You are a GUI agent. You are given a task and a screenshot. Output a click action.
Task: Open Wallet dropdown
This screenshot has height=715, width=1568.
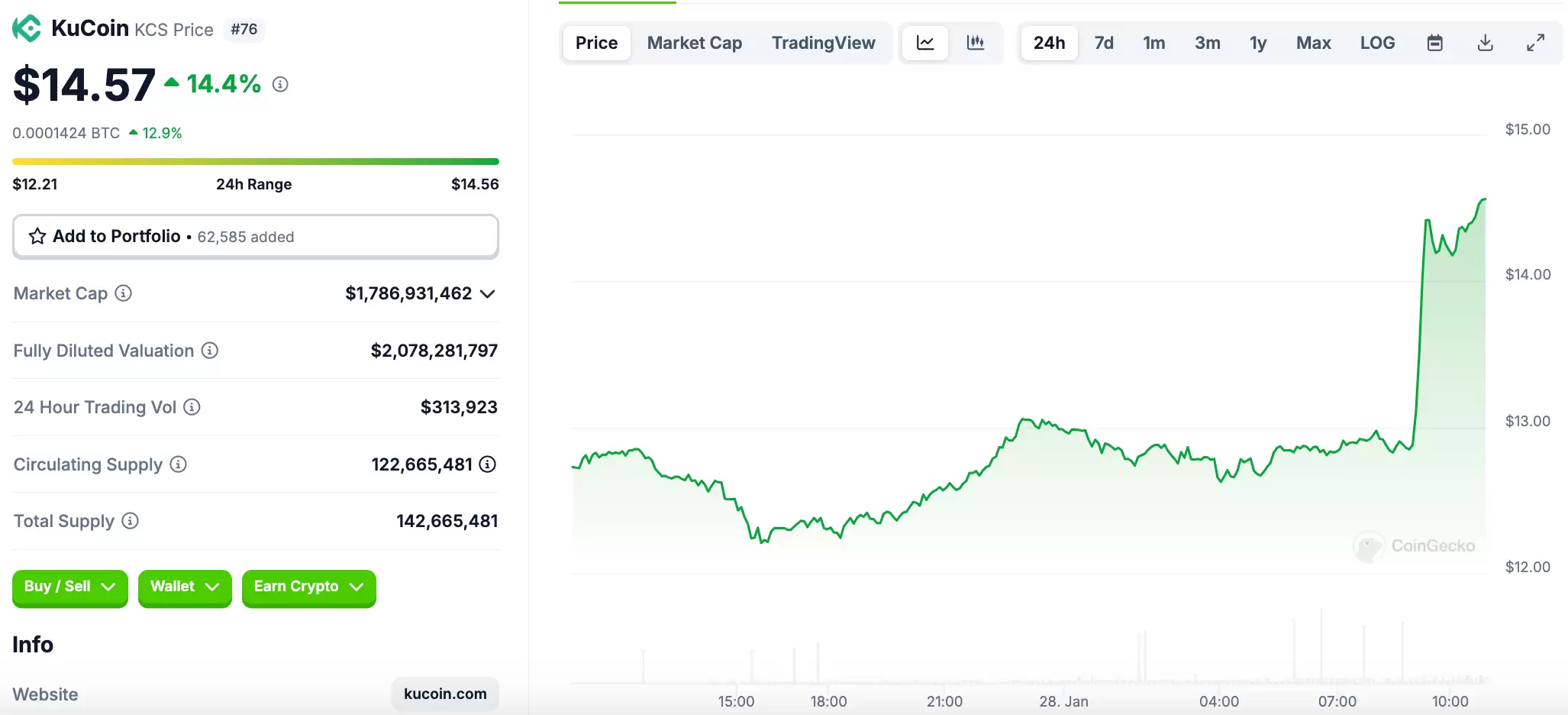pos(185,587)
